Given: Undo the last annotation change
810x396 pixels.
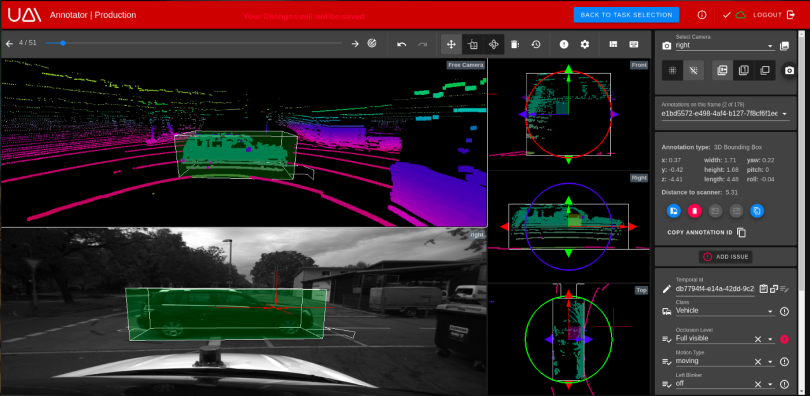Looking at the screenshot, I should click(x=401, y=44).
